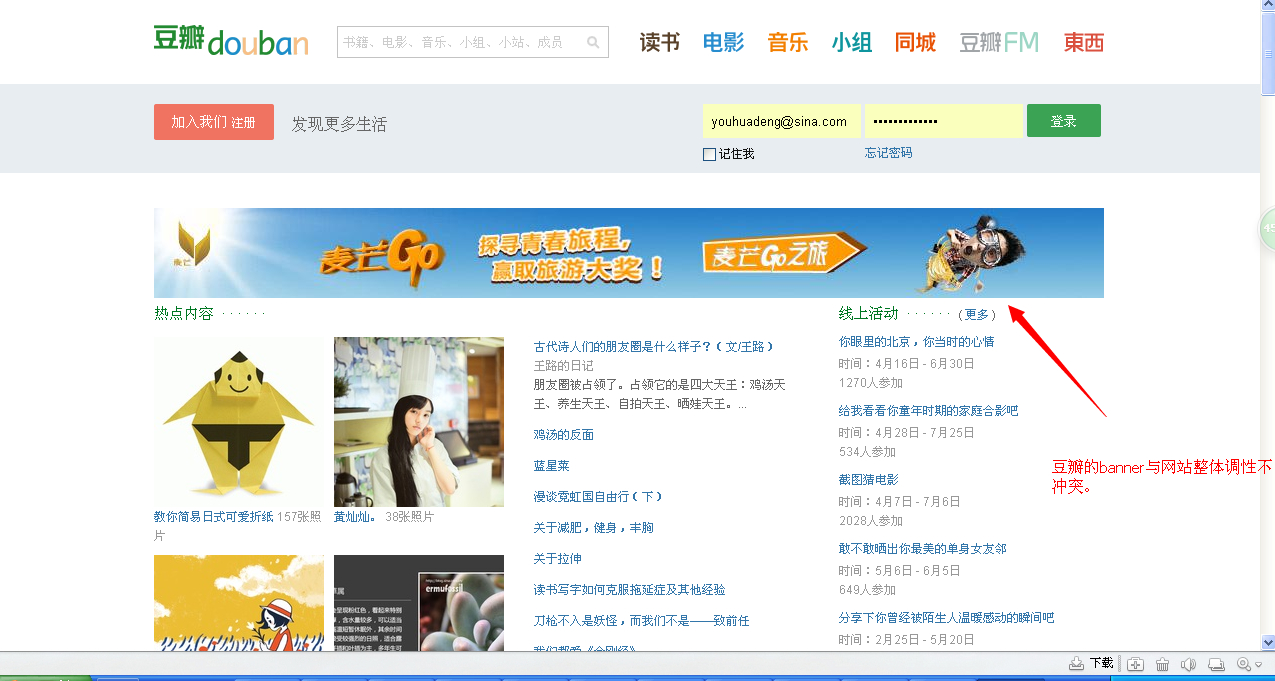Viewport: 1275px width, 681px height.
Task: Click the multi-window icon in status bar
Action: click(x=1215, y=664)
